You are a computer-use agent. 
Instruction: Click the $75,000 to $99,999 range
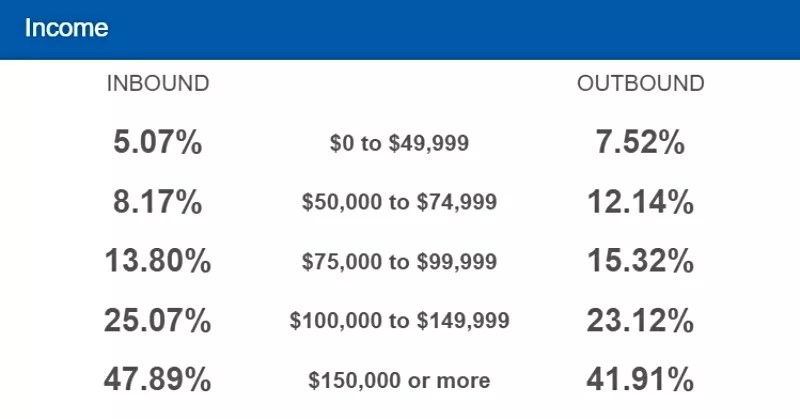pos(399,262)
